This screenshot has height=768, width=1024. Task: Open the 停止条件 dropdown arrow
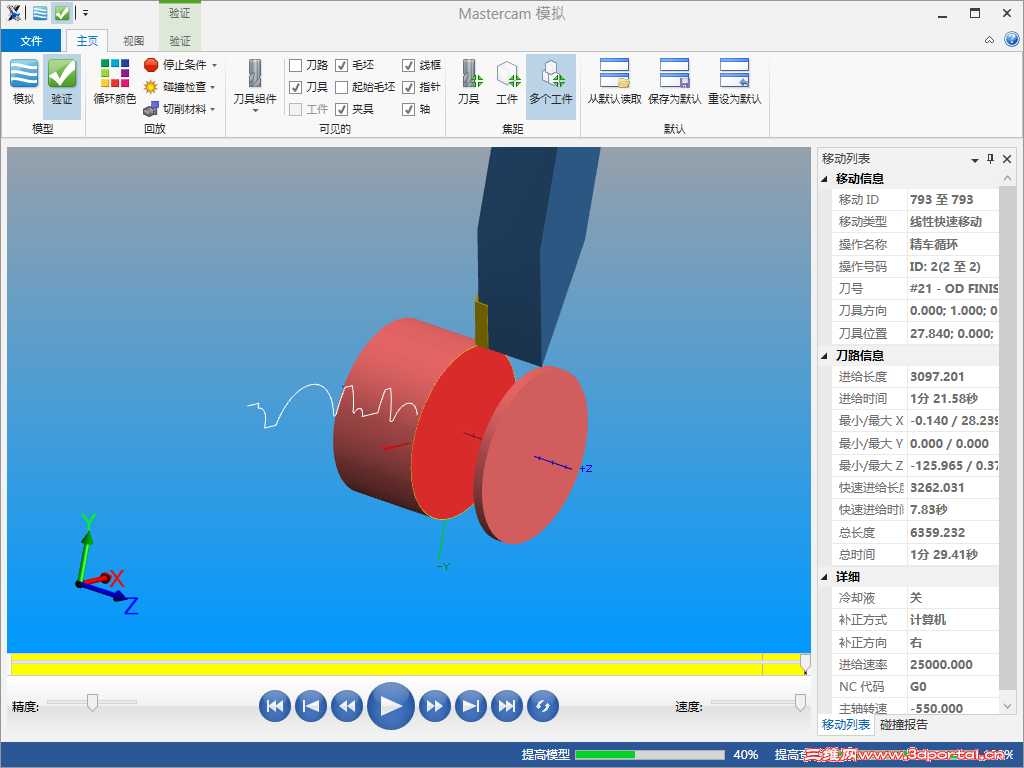tap(214, 65)
